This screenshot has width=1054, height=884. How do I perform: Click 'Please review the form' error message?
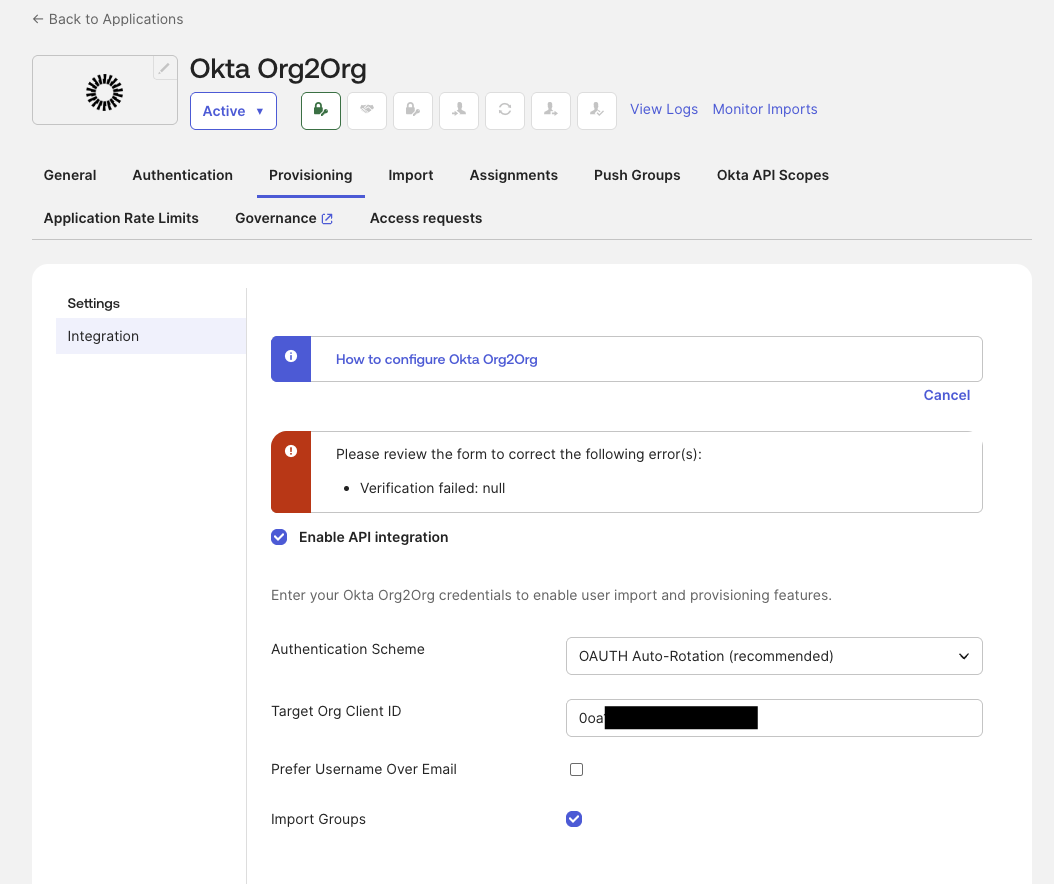[519, 454]
